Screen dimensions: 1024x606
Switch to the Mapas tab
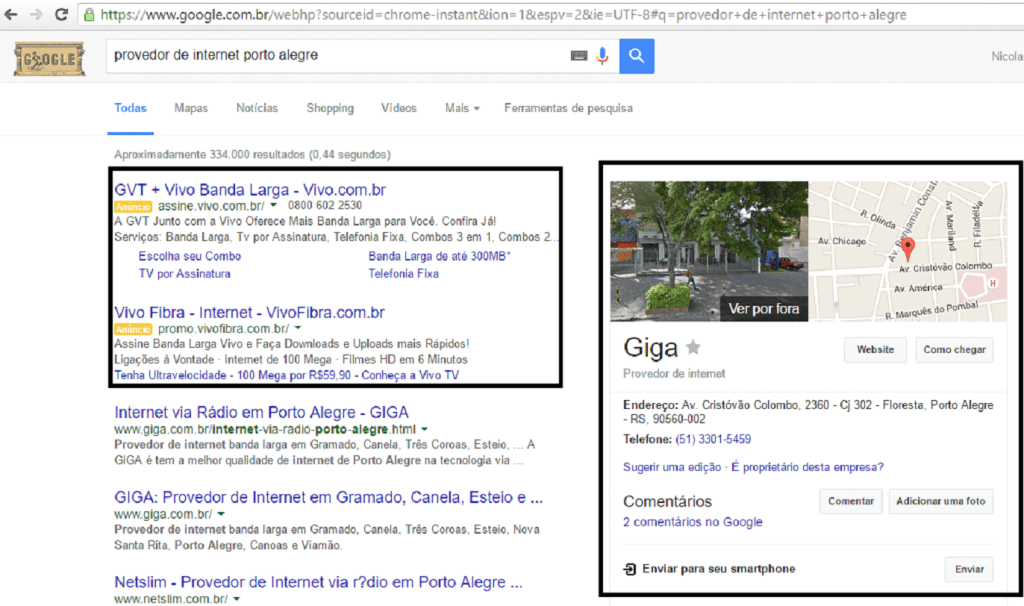[x=191, y=108]
